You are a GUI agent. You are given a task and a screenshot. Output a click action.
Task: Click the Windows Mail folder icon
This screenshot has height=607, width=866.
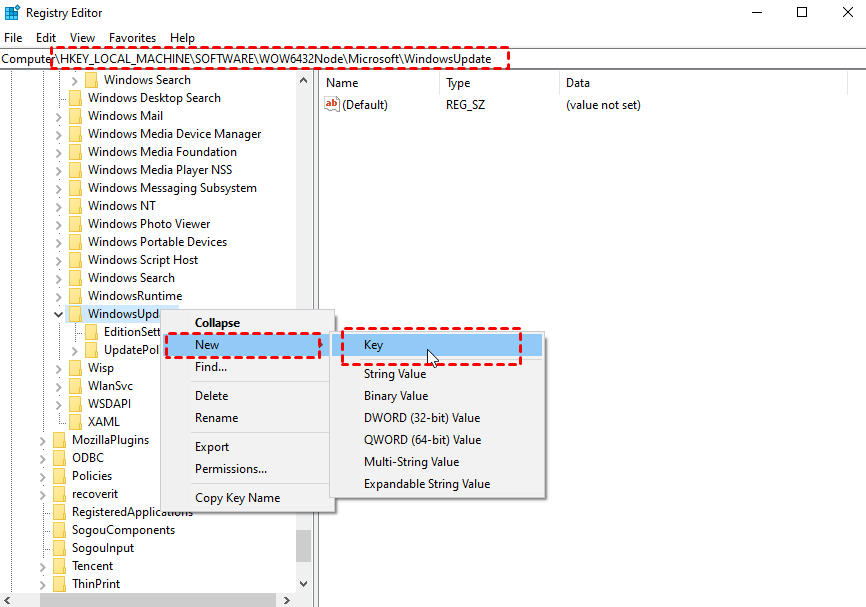click(x=75, y=116)
